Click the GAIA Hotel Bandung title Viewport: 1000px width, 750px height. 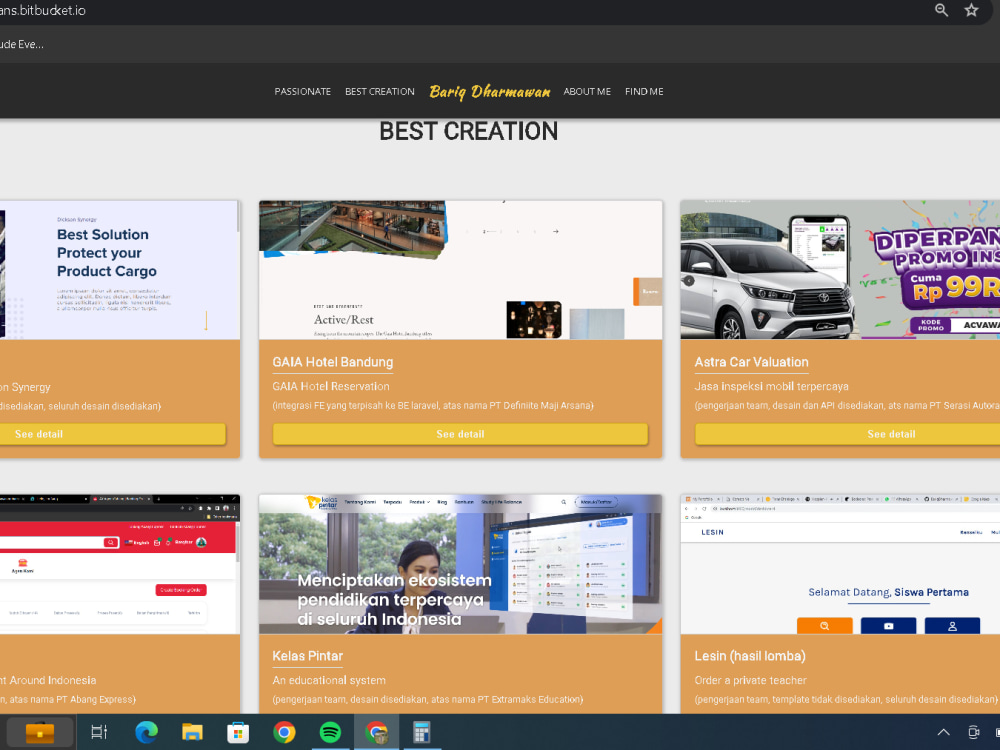332,362
